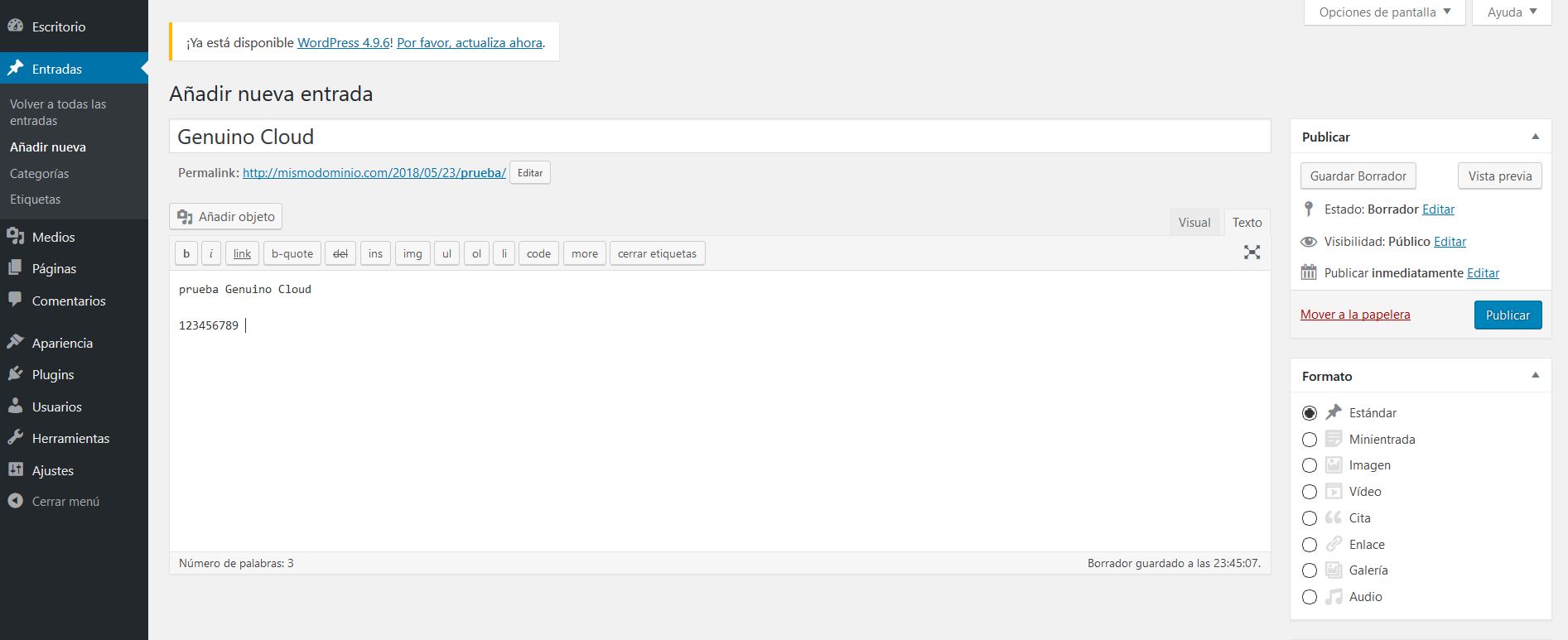Image resolution: width=1568 pixels, height=640 pixels.
Task: Click the Enlace chain format icon
Action: 1334,544
